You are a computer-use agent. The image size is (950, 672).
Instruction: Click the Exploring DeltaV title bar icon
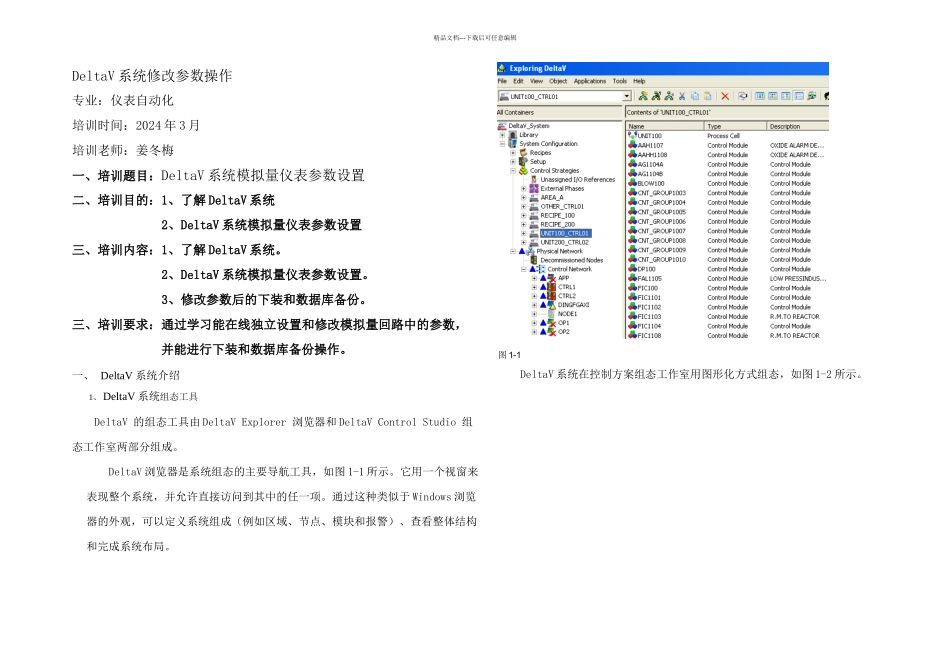pos(502,68)
